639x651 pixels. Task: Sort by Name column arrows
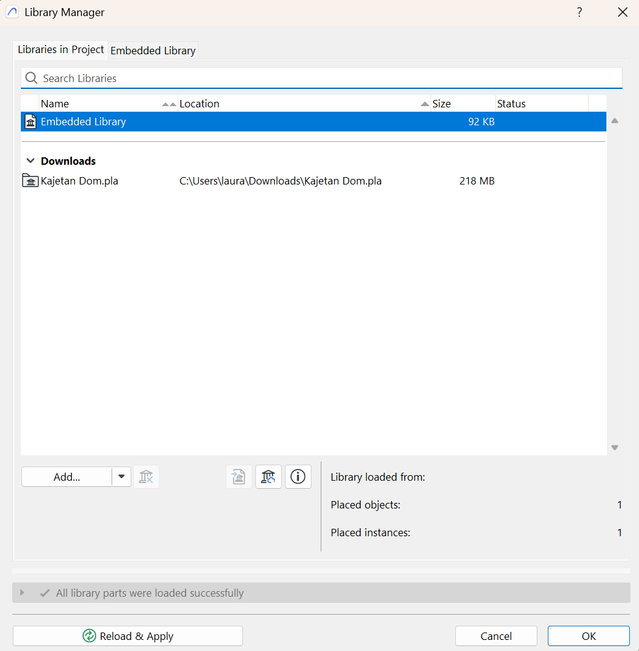coord(169,104)
